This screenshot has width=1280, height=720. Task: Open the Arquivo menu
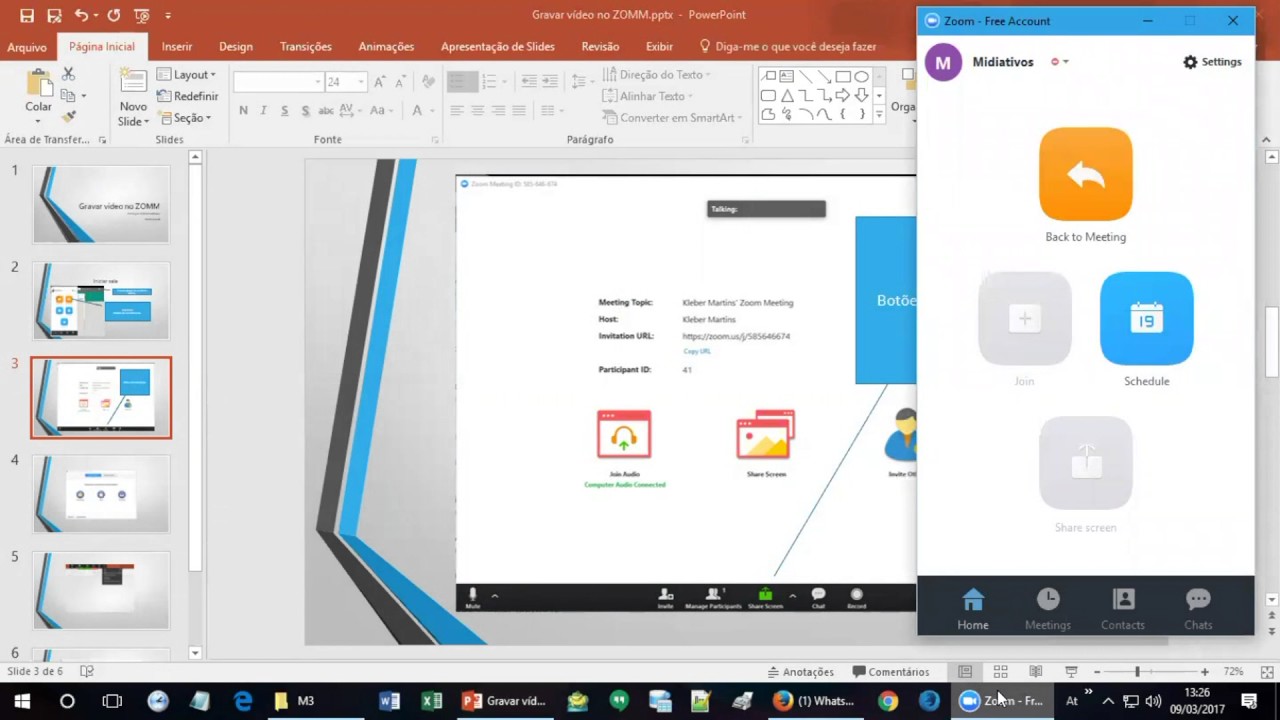pyautogui.click(x=27, y=47)
